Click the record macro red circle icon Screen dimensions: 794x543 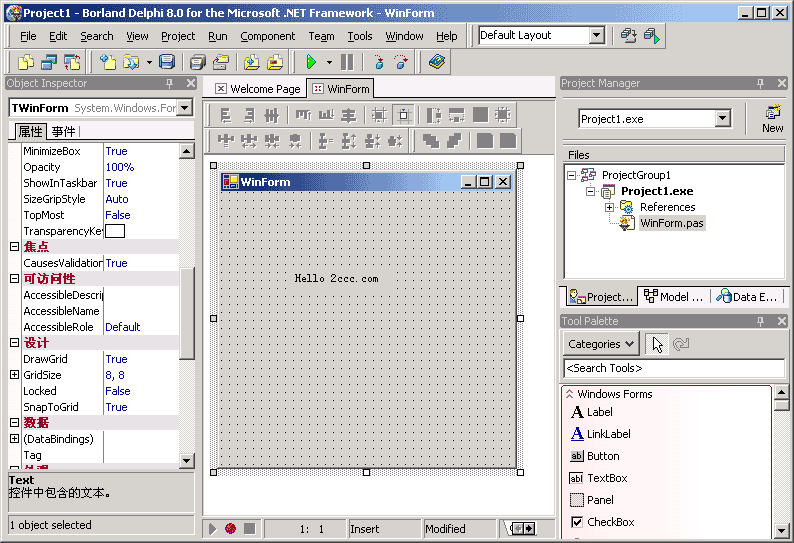pos(230,529)
